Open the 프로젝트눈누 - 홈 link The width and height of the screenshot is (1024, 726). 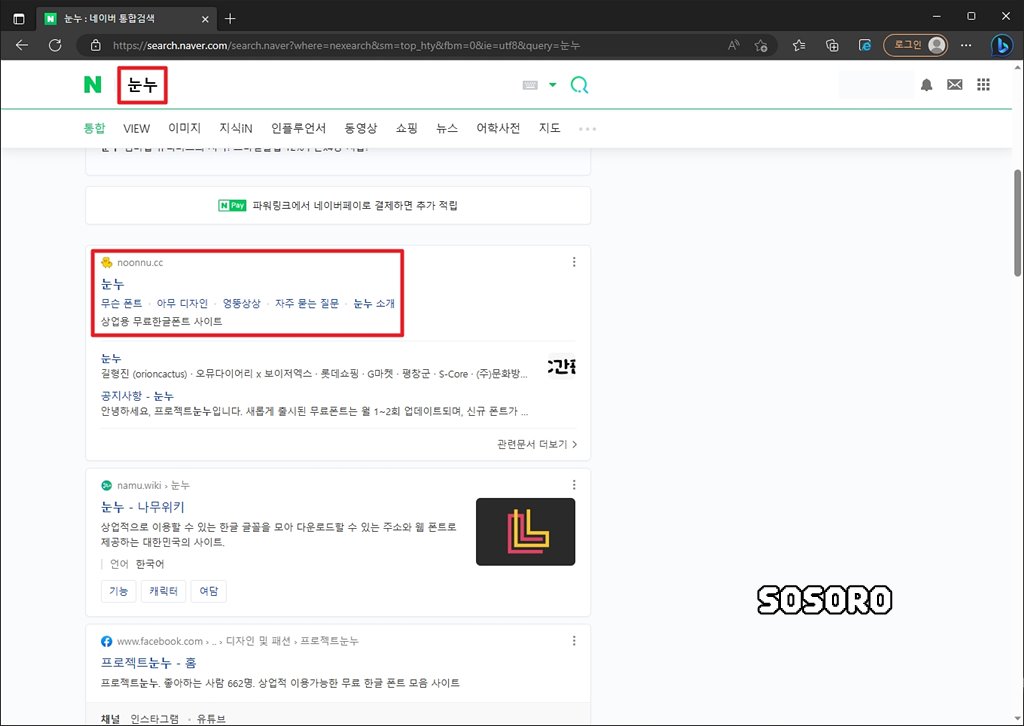[148, 663]
